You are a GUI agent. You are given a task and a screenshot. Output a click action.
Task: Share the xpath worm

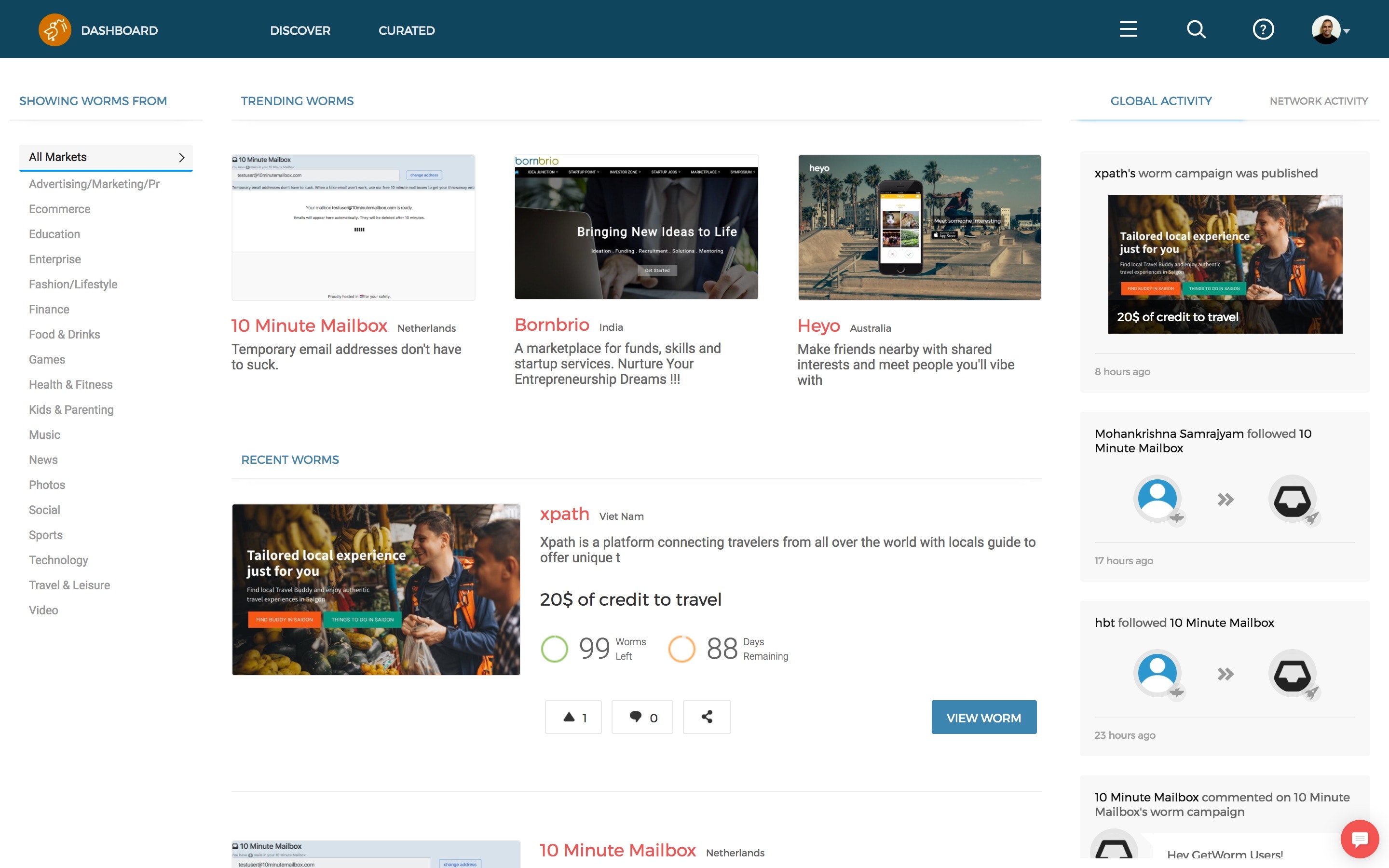[x=707, y=717]
